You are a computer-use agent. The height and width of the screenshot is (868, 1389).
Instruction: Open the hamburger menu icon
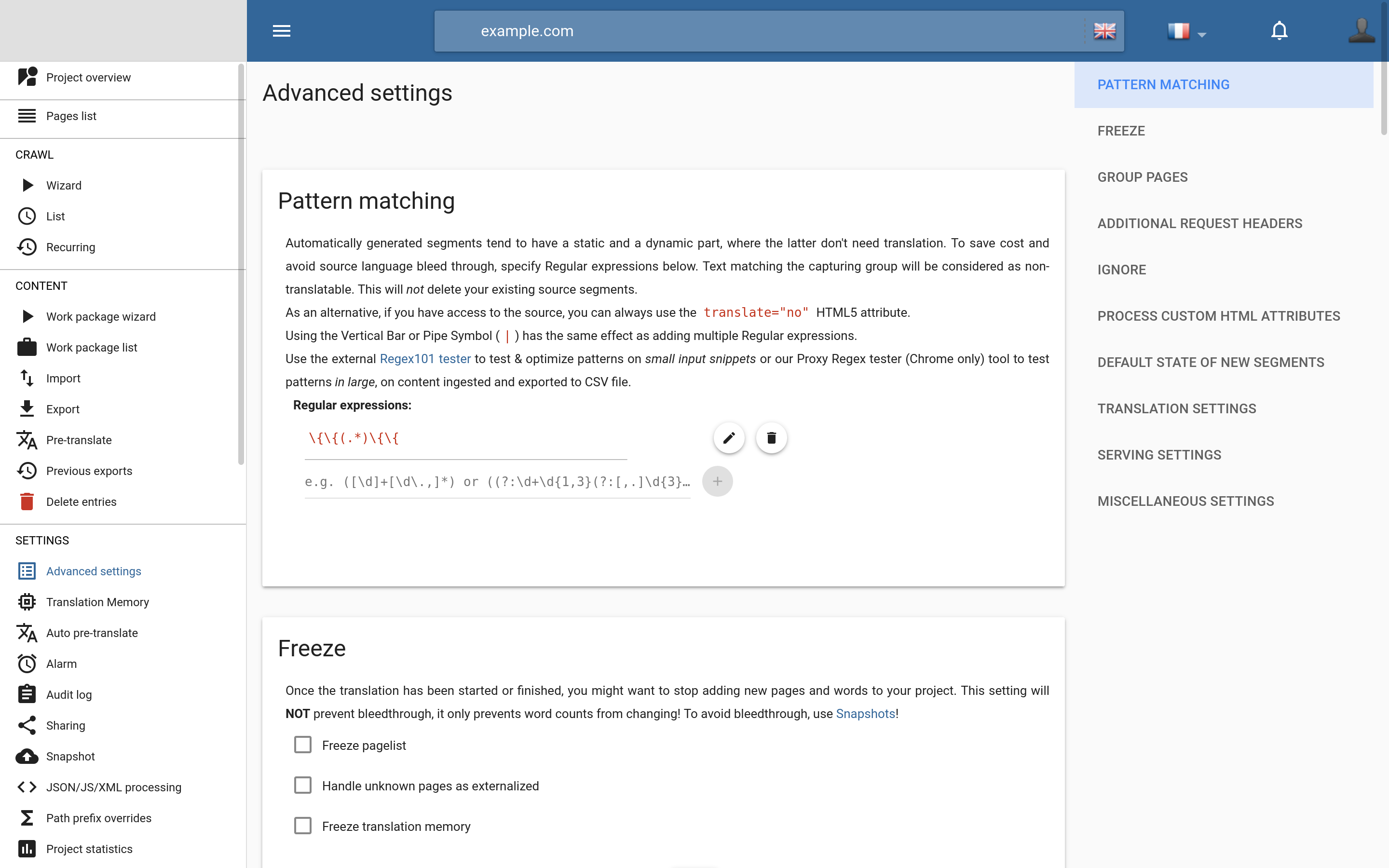(x=281, y=31)
